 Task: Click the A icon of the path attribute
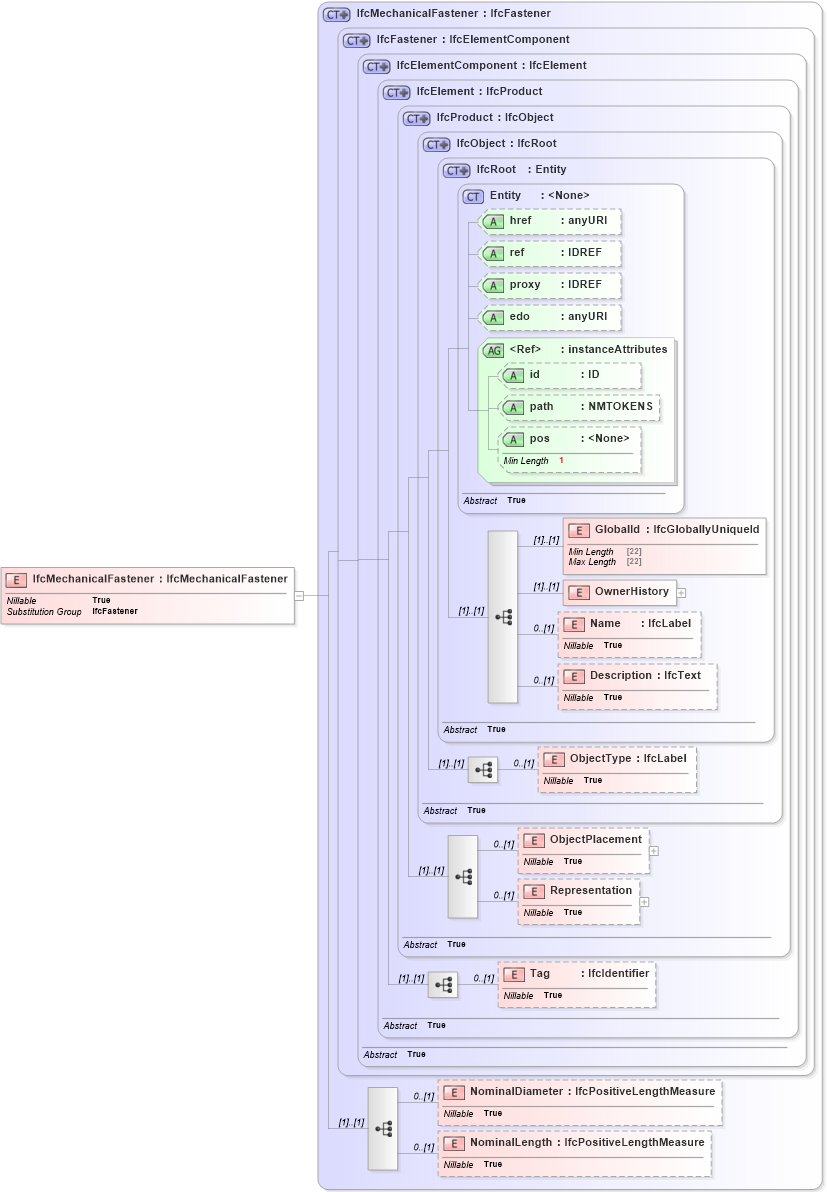514,407
